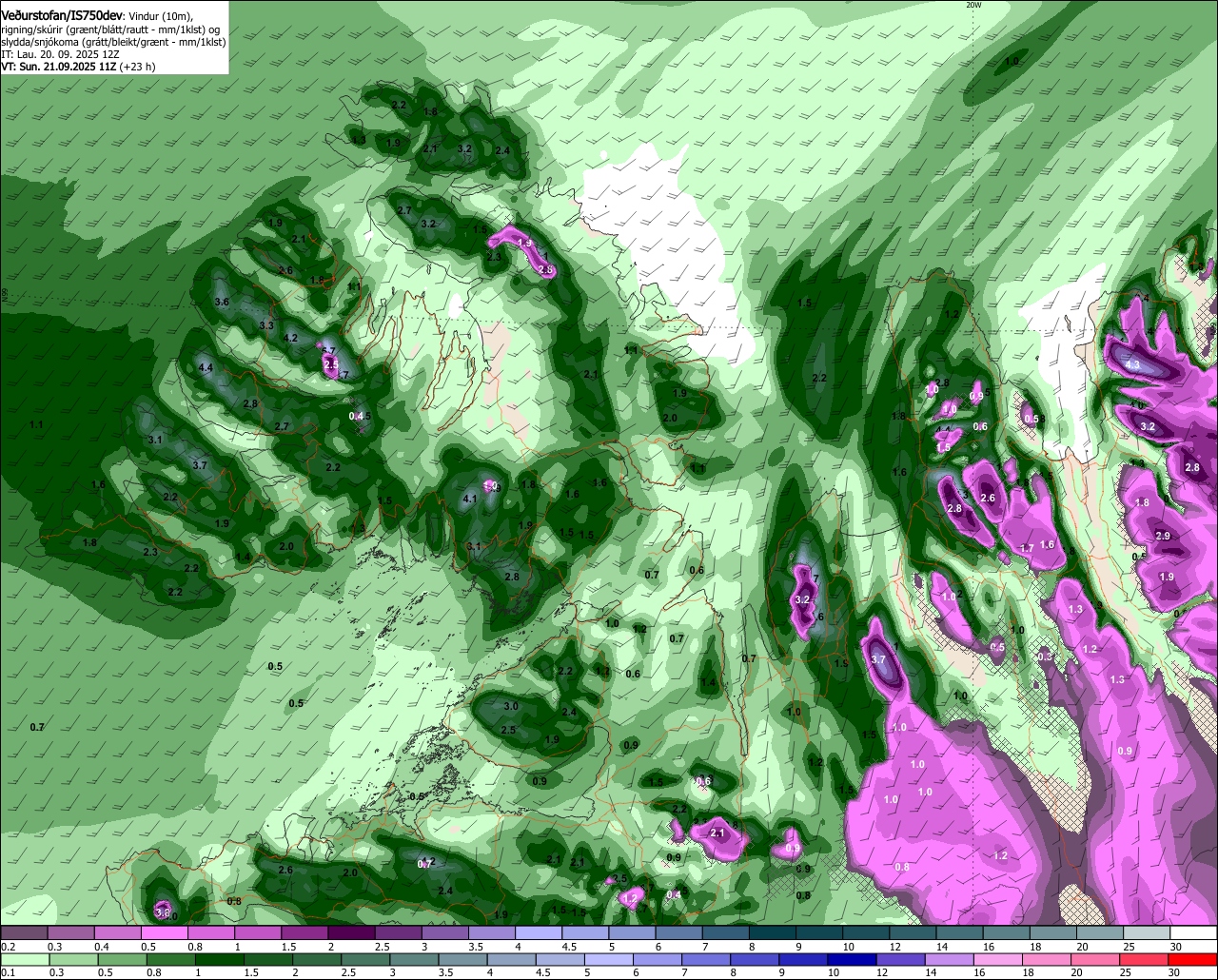
Task: Click the 4.4 precipitation value on the map
Action: [x=205, y=368]
